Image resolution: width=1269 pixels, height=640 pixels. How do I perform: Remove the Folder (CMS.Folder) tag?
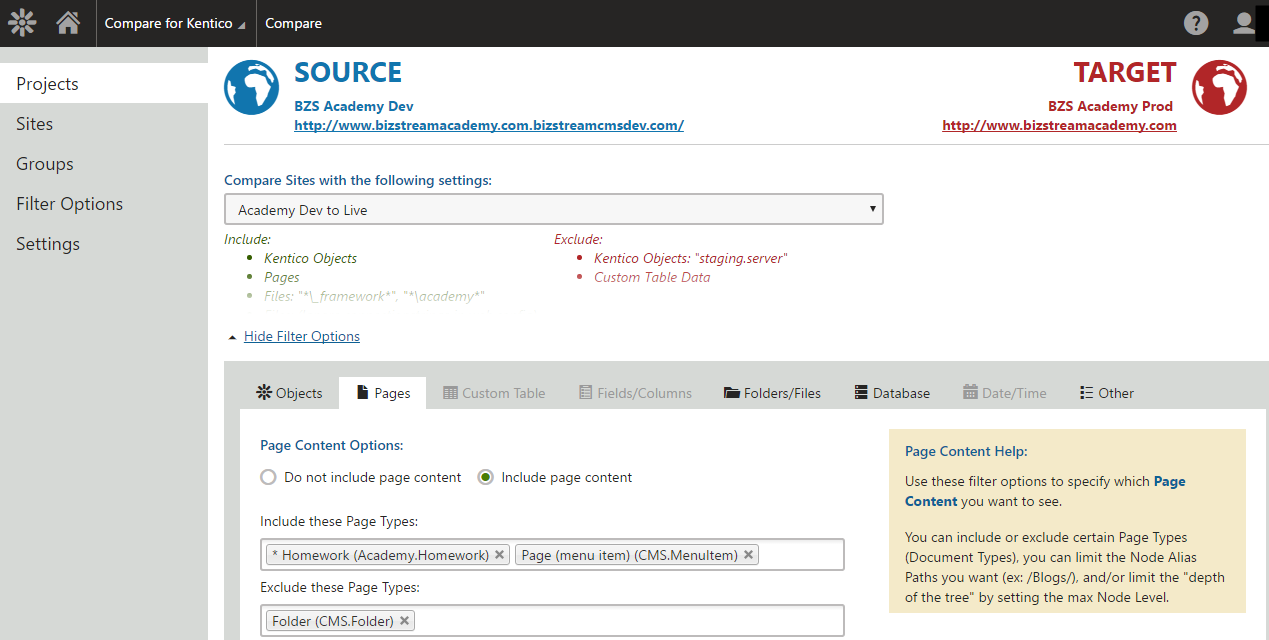(404, 621)
